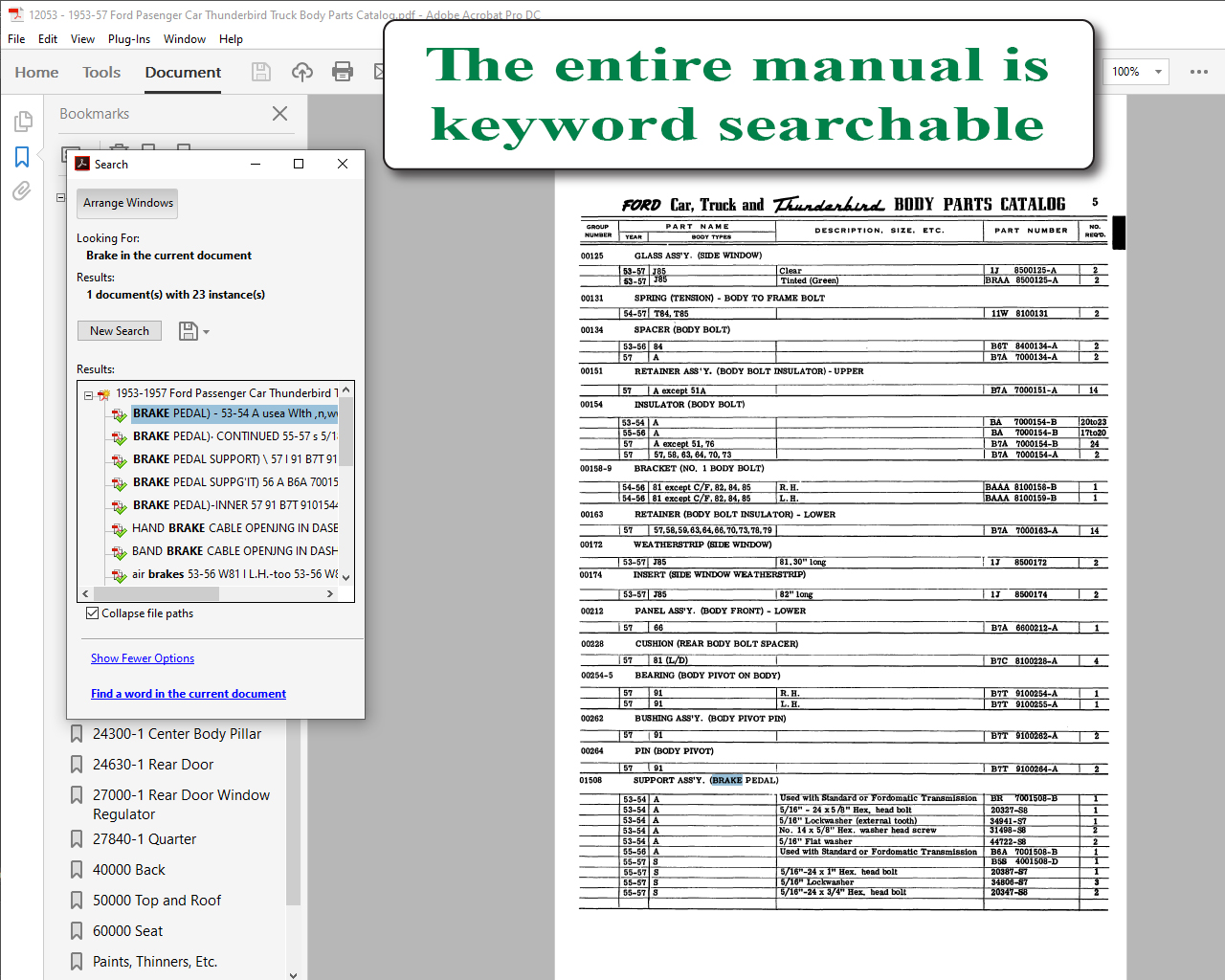Open the 60000 Seat bookmark

coord(128,931)
